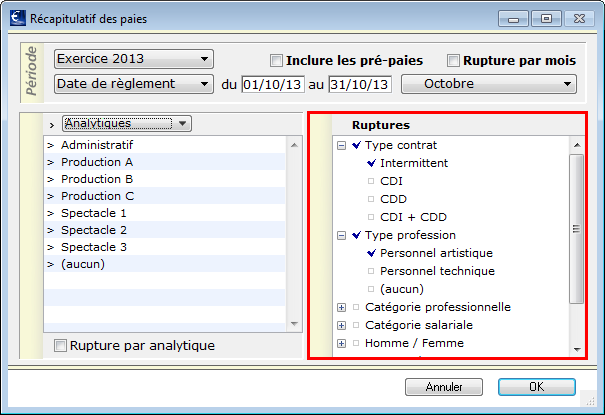Click the euro application icon in title bar
The width and height of the screenshot is (605, 415).
tap(18, 18)
